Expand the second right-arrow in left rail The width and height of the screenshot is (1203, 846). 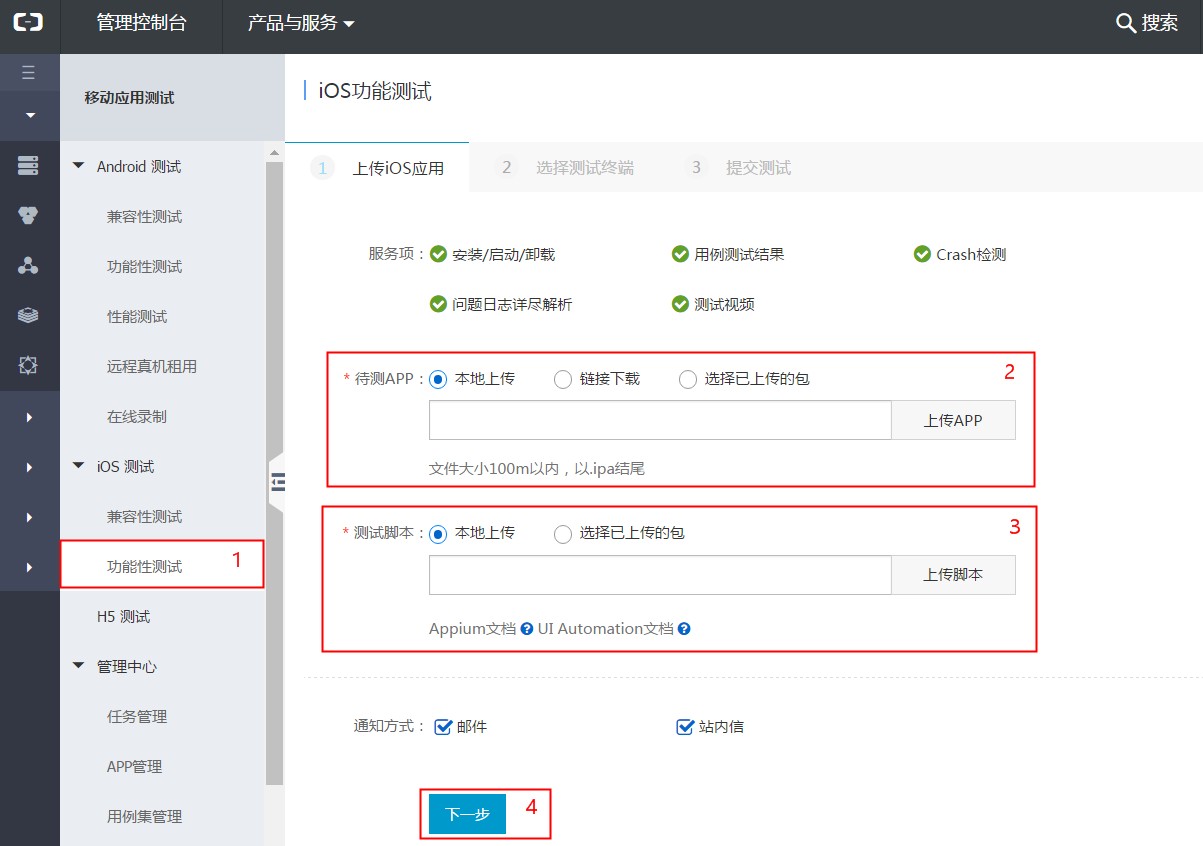(29, 467)
